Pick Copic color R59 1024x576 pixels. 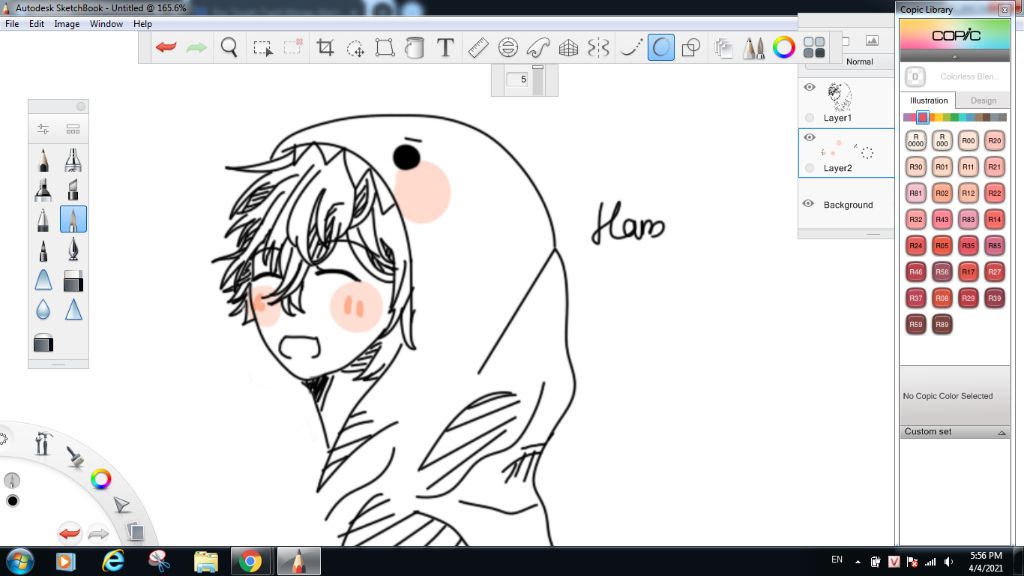coord(916,324)
